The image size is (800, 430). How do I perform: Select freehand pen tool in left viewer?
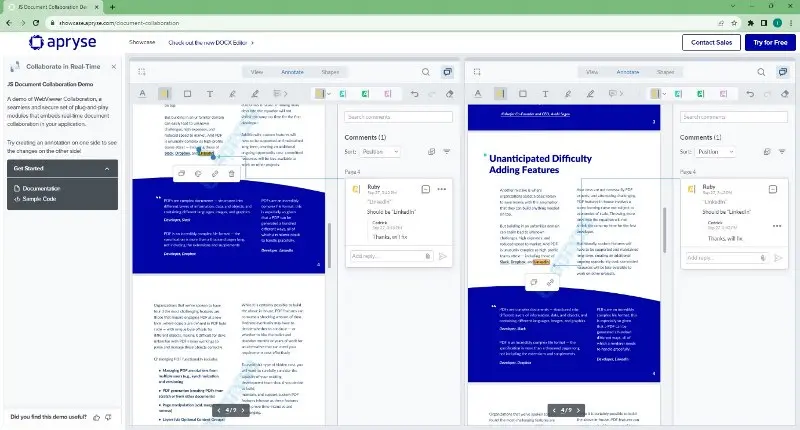pos(255,94)
